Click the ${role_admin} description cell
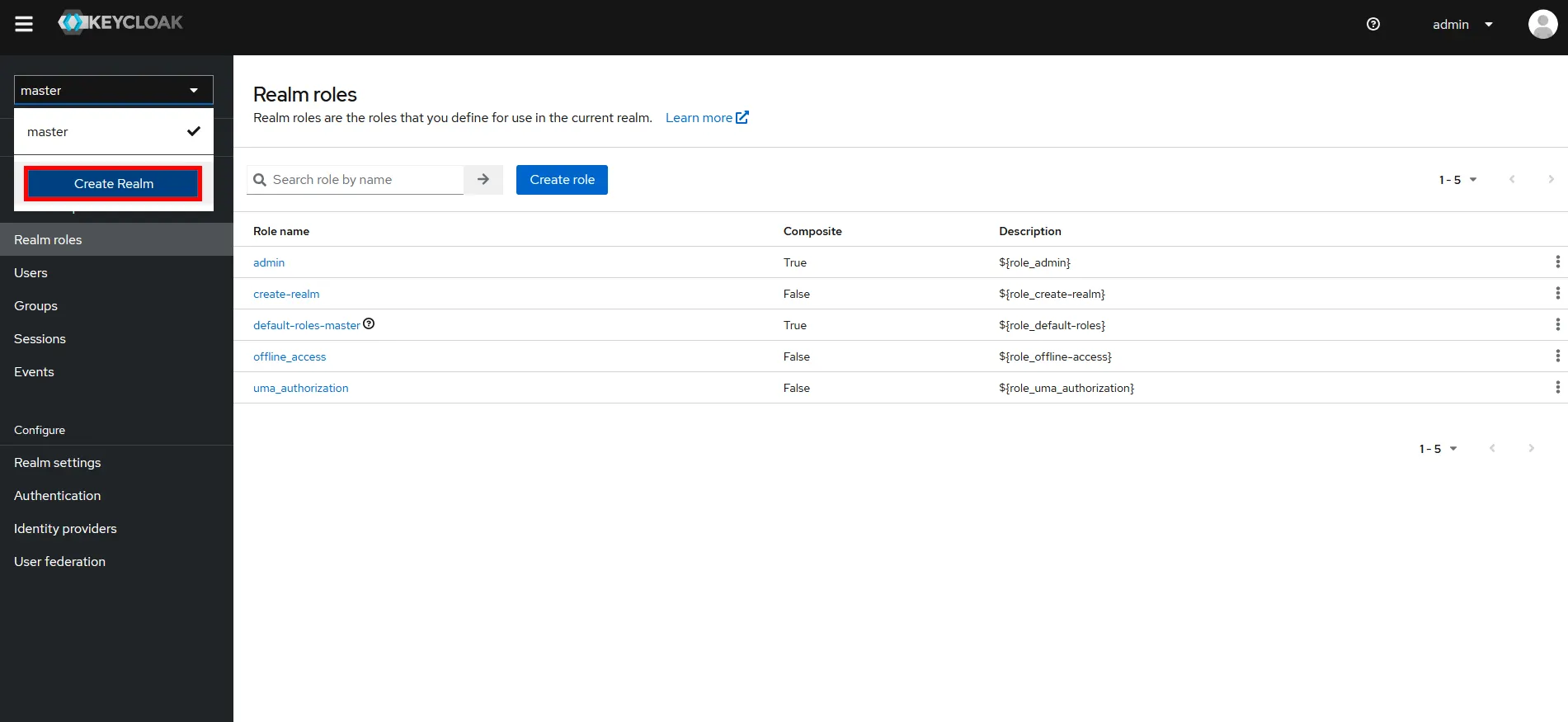The width and height of the screenshot is (1568, 722). (1034, 262)
